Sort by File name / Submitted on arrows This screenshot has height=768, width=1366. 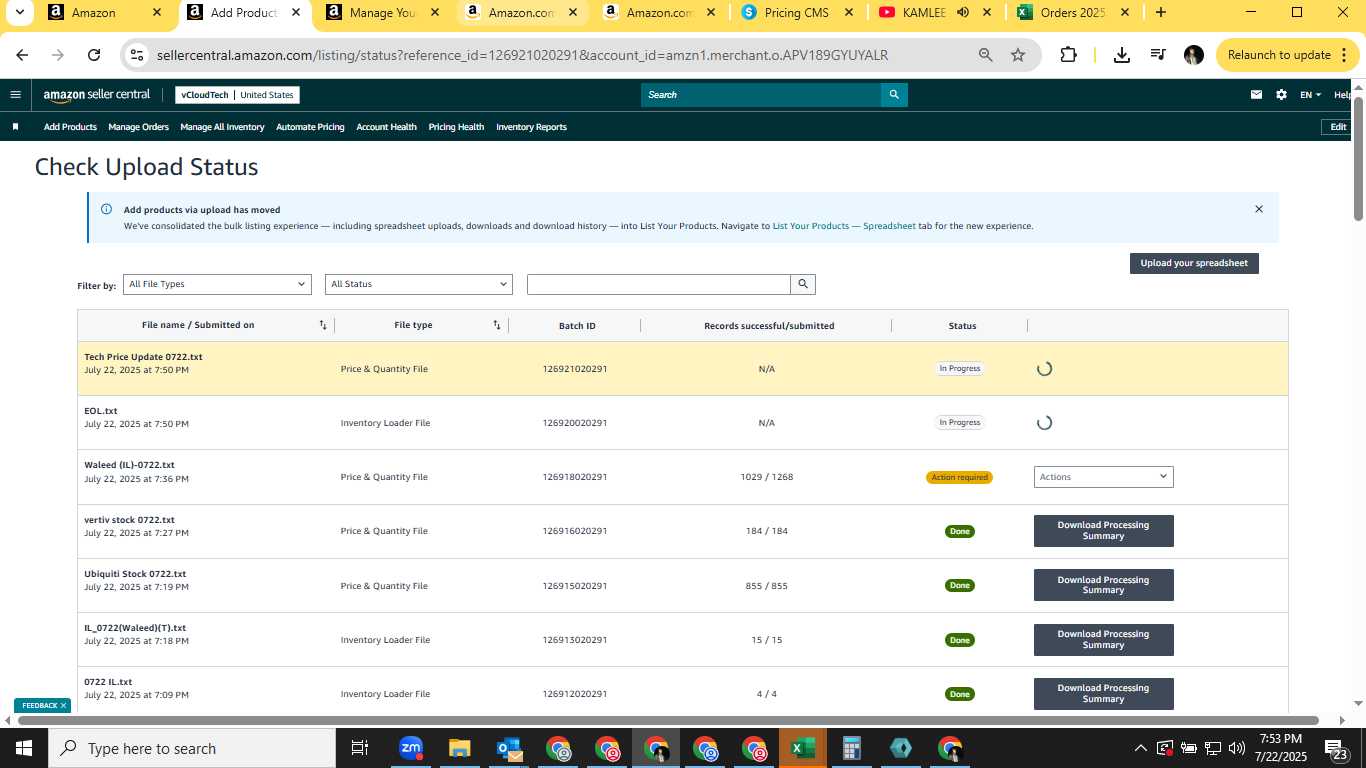click(x=323, y=325)
